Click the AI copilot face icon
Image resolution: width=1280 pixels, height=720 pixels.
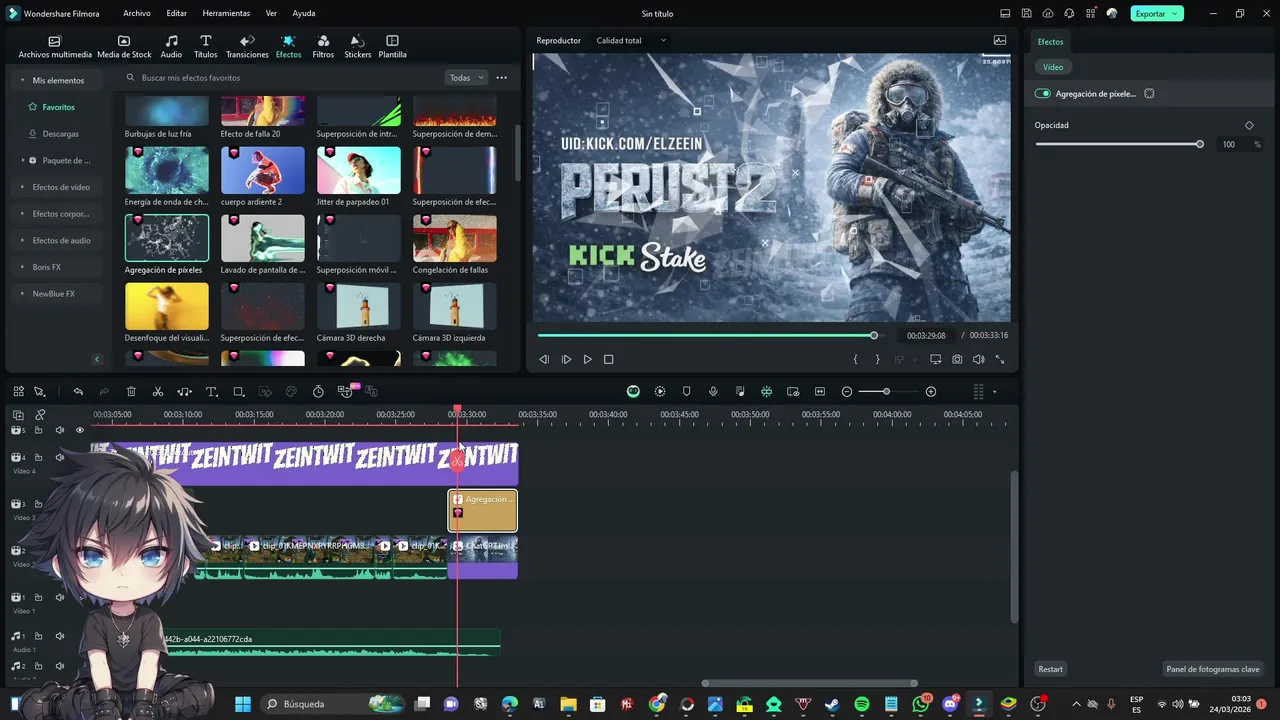point(633,392)
